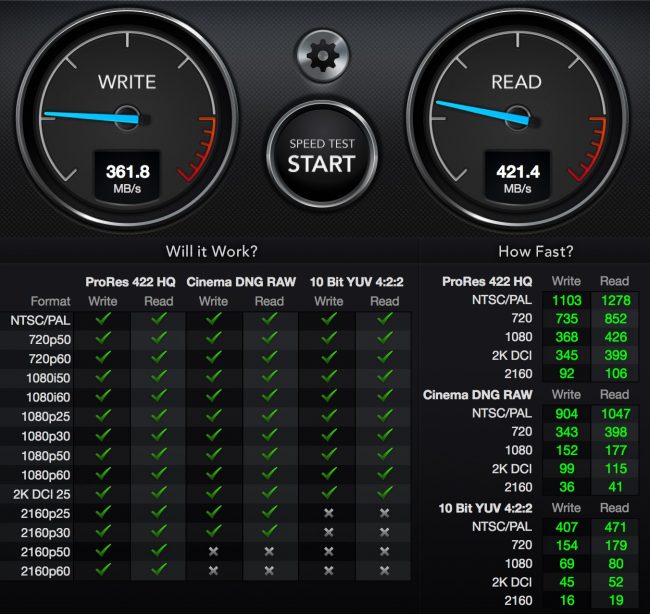Select the 2K DCI 25 format row label
Viewport: 650px width, 614px height.
(42, 494)
